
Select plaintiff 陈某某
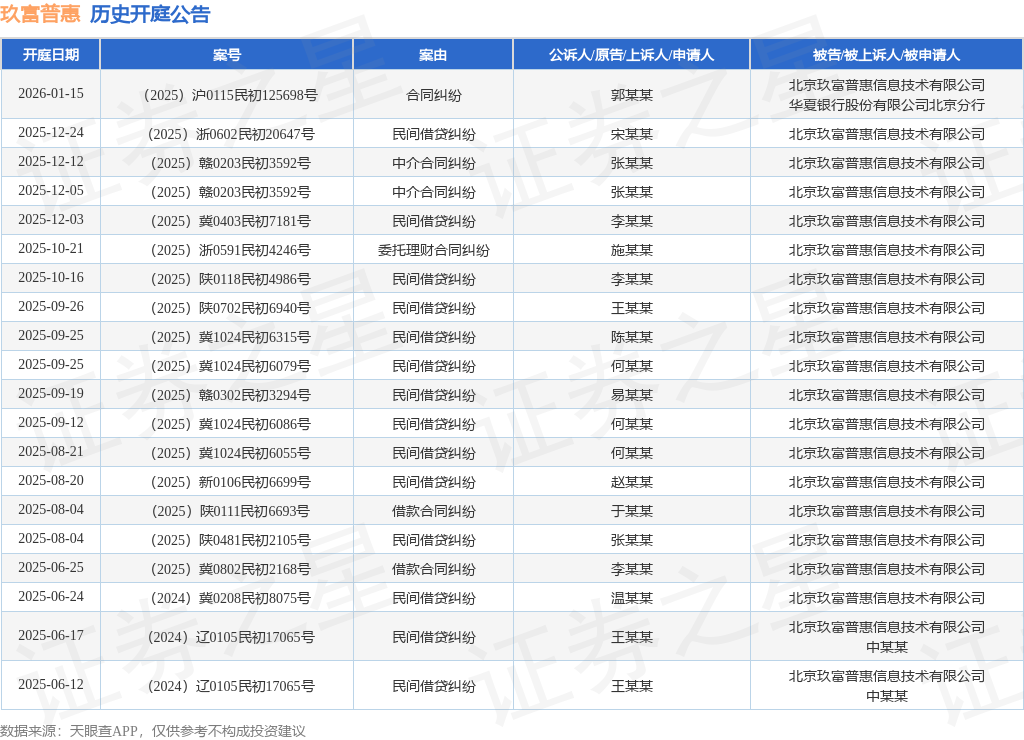pyautogui.click(x=632, y=337)
